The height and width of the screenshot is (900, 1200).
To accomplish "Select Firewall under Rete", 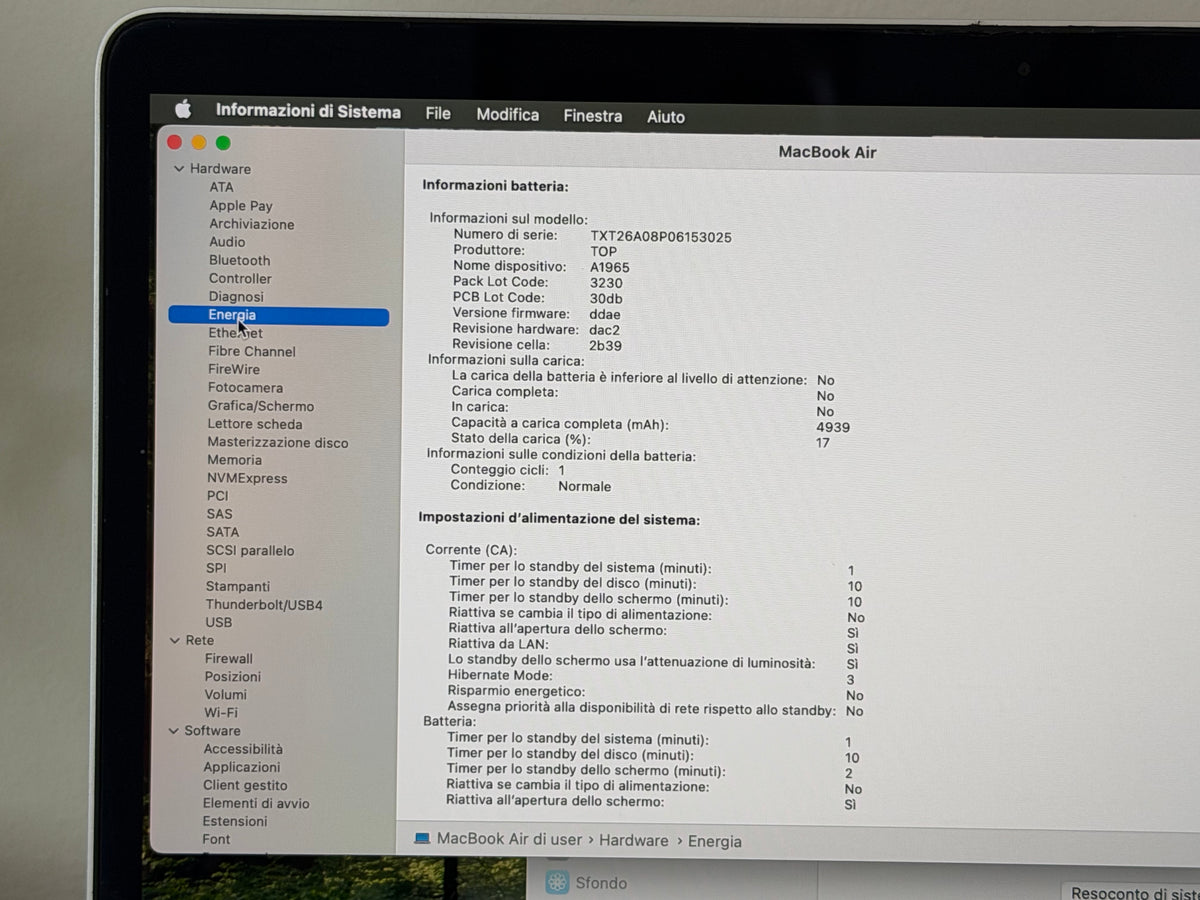I will coord(229,659).
